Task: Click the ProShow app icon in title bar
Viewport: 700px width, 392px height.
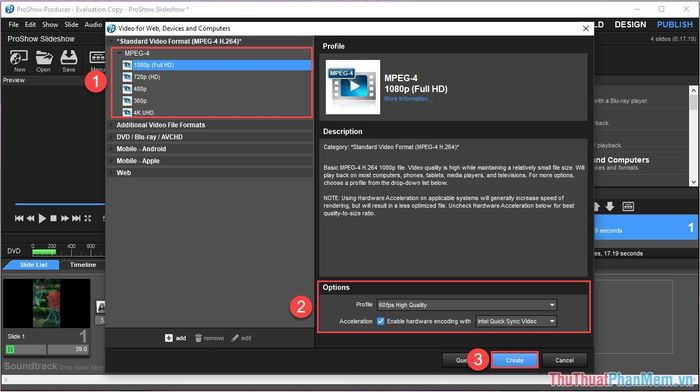Action: pyautogui.click(x=9, y=8)
